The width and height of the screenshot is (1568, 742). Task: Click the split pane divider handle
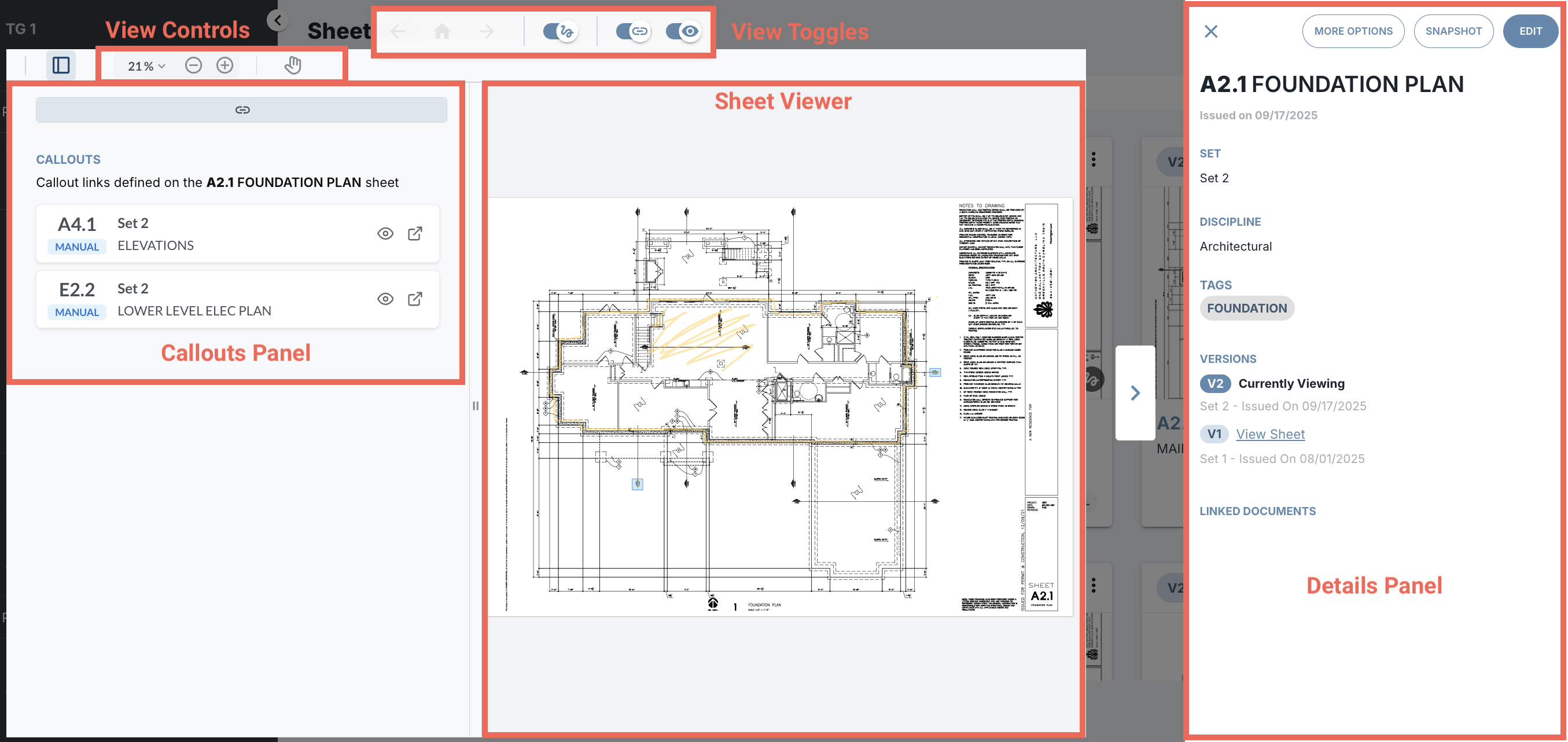476,406
